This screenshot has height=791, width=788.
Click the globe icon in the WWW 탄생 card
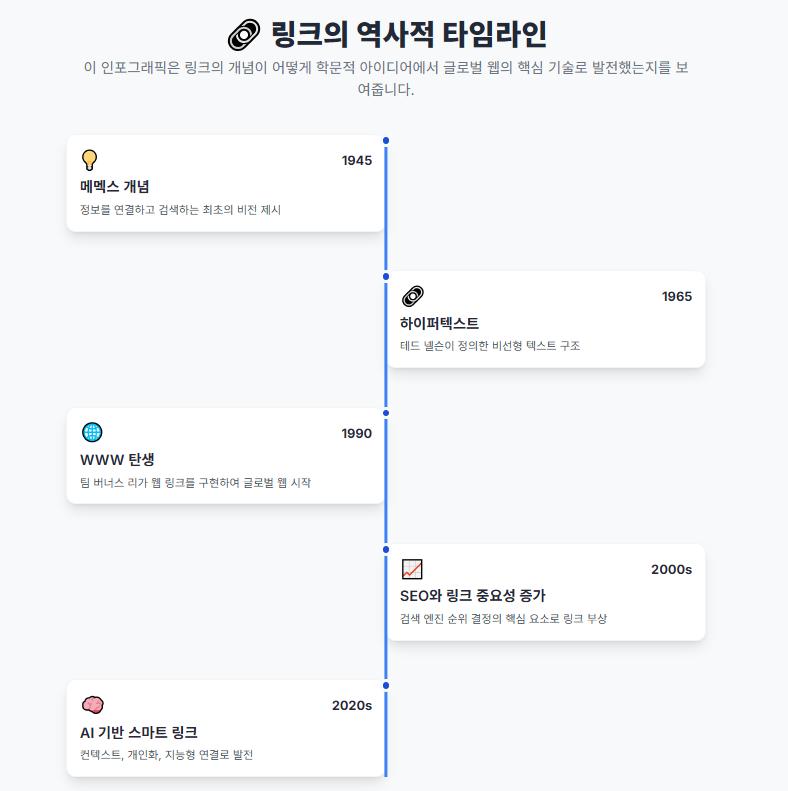tap(92, 432)
